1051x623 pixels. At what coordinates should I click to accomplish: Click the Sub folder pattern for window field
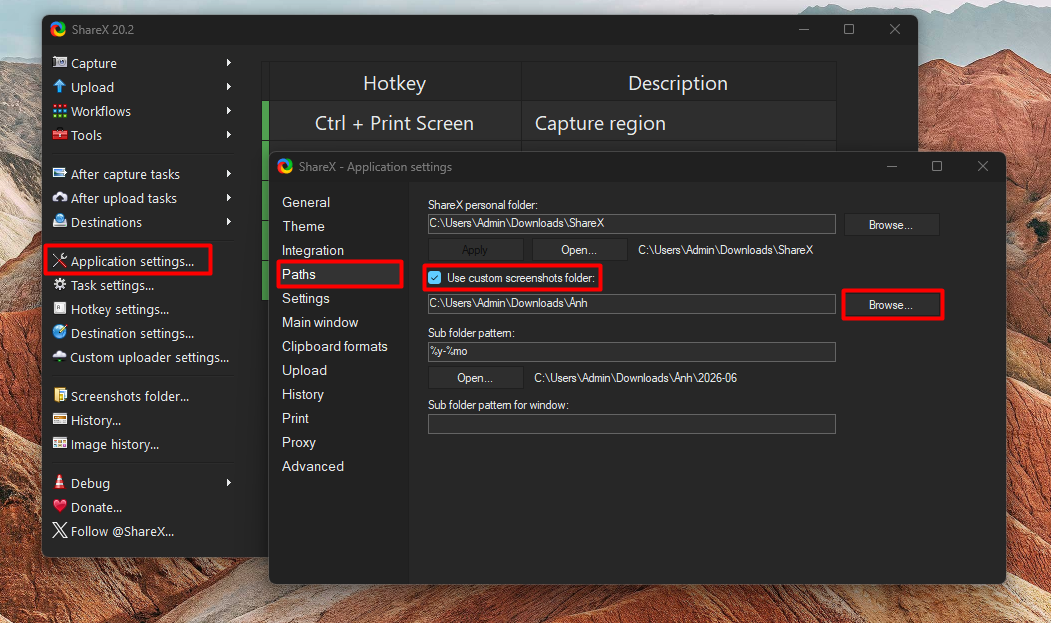631,424
